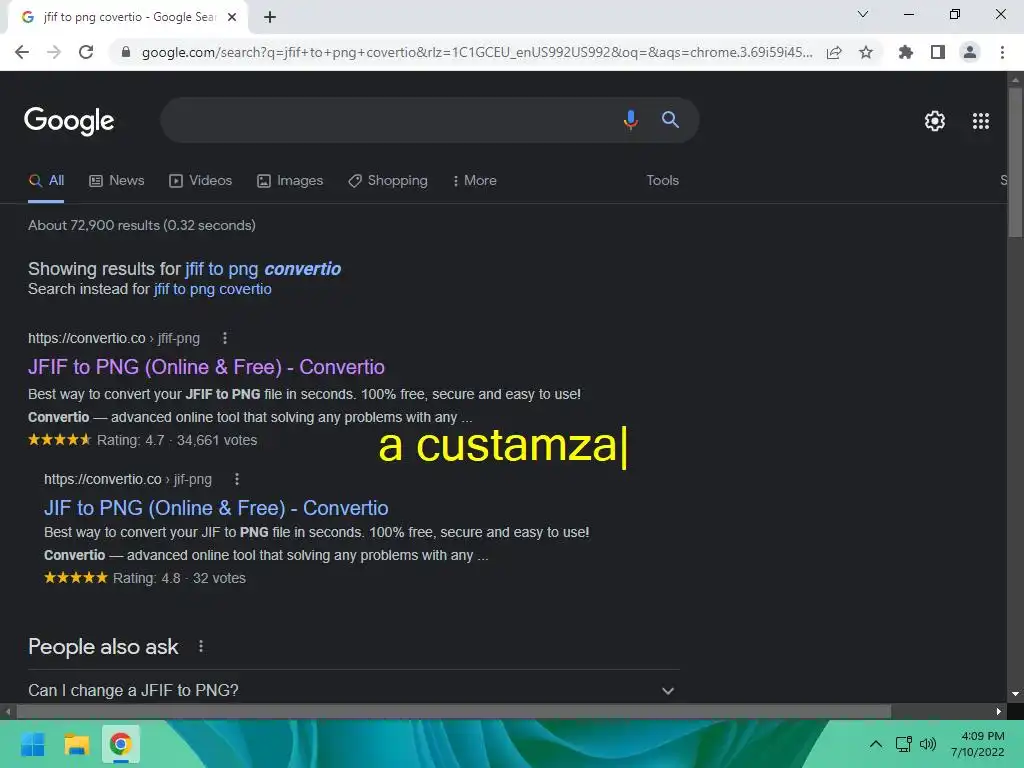Switch to Shopping results tab
Viewport: 1024px width, 768px height.
click(x=388, y=181)
